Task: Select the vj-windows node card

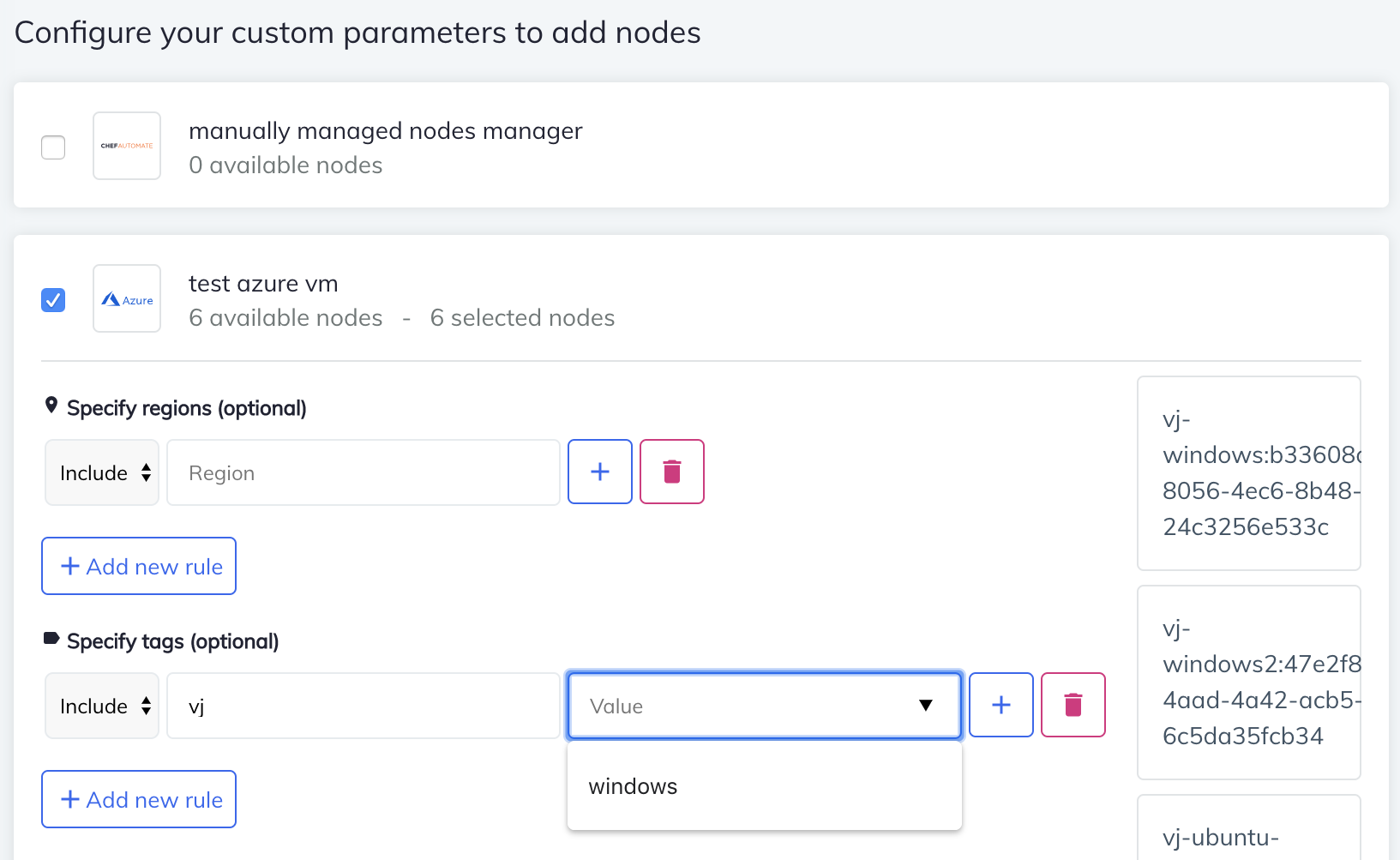Action: (x=1248, y=472)
